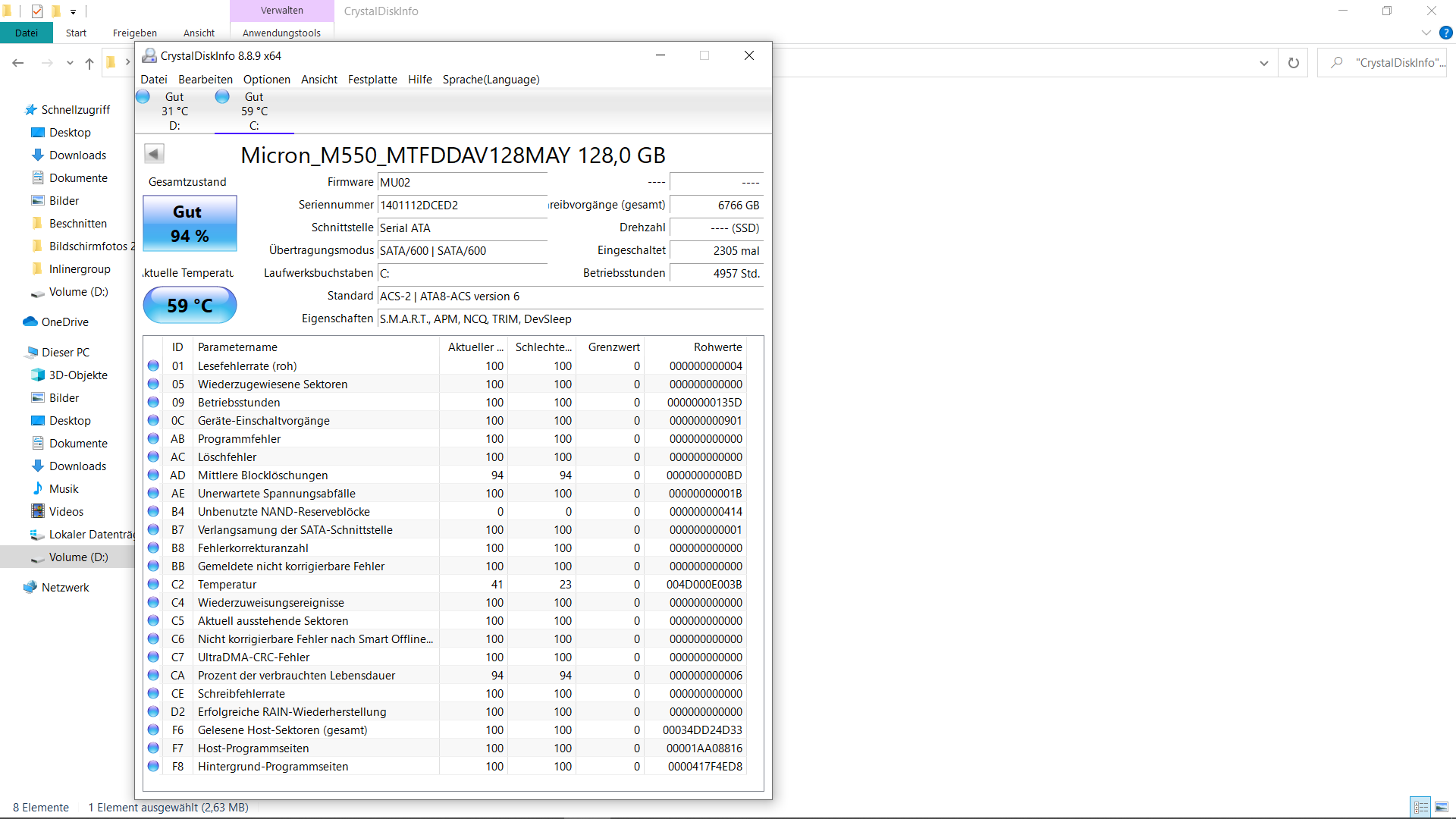
Task: Open Explorer Ansicht ribbon tab
Action: (199, 33)
